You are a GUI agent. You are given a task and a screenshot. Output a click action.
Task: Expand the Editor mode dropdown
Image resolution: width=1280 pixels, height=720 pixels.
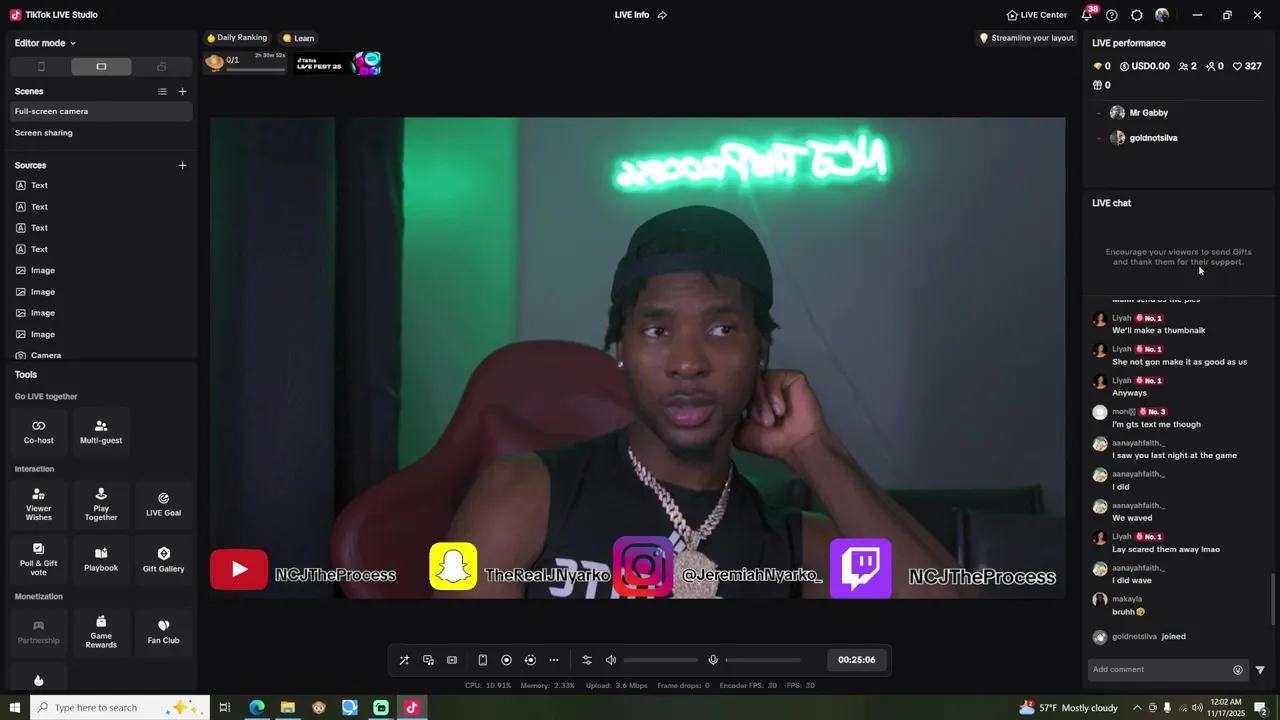pyautogui.click(x=45, y=43)
